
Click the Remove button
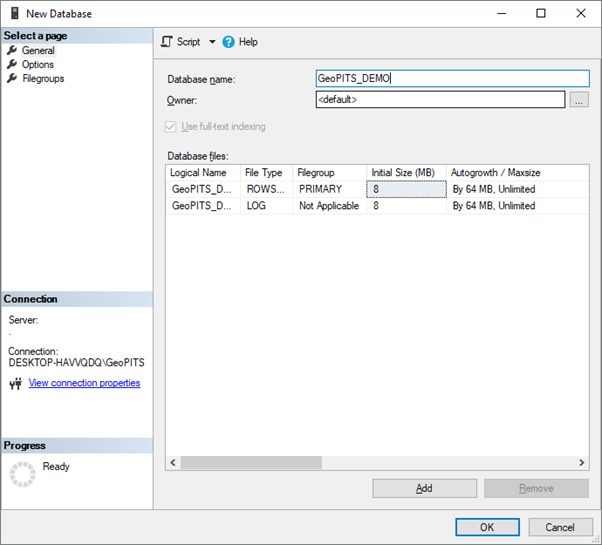click(536, 488)
